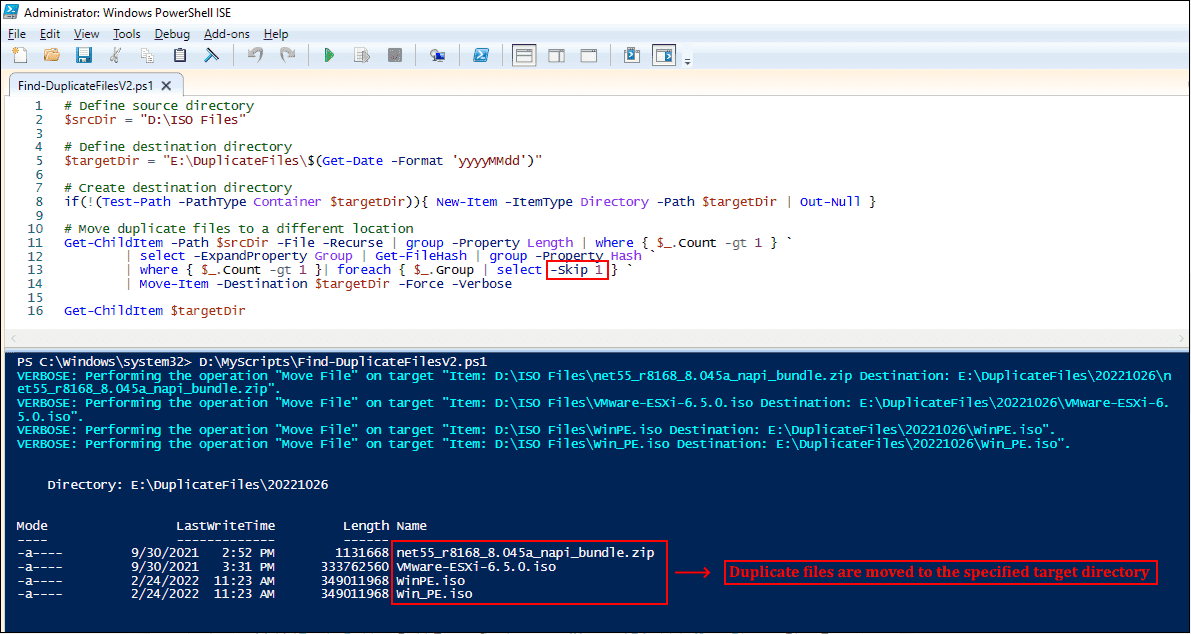Viewport: 1191px width, 634px height.
Task: Start PowerShell.exe in separate window icon
Action: point(481,55)
